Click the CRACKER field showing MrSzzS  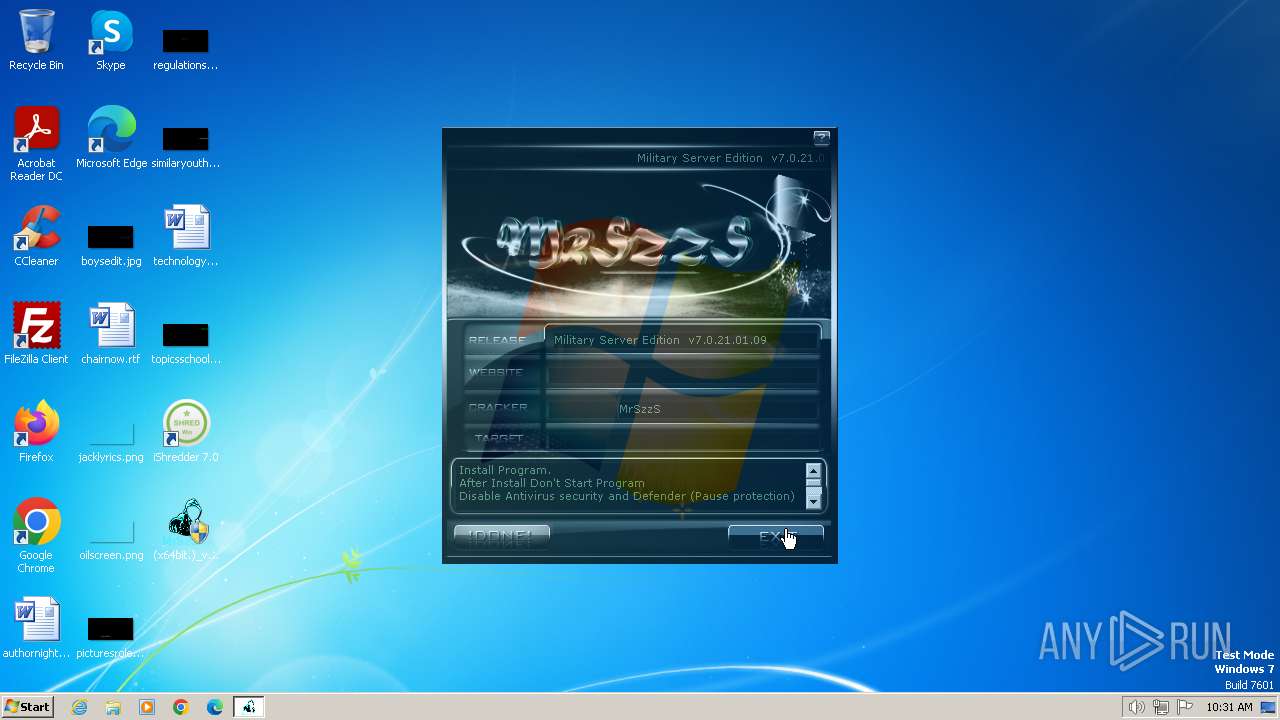683,409
